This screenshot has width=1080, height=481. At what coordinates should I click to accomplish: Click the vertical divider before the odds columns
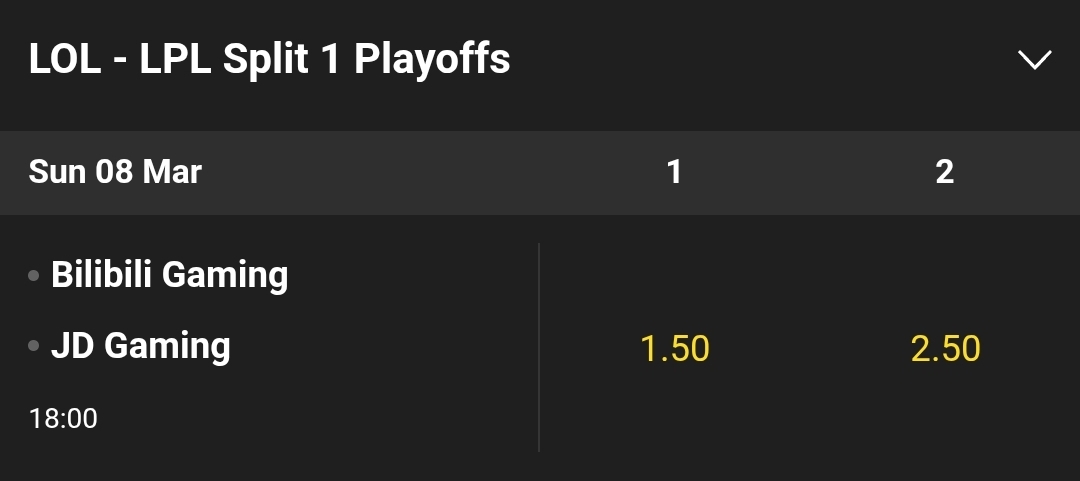(x=539, y=347)
